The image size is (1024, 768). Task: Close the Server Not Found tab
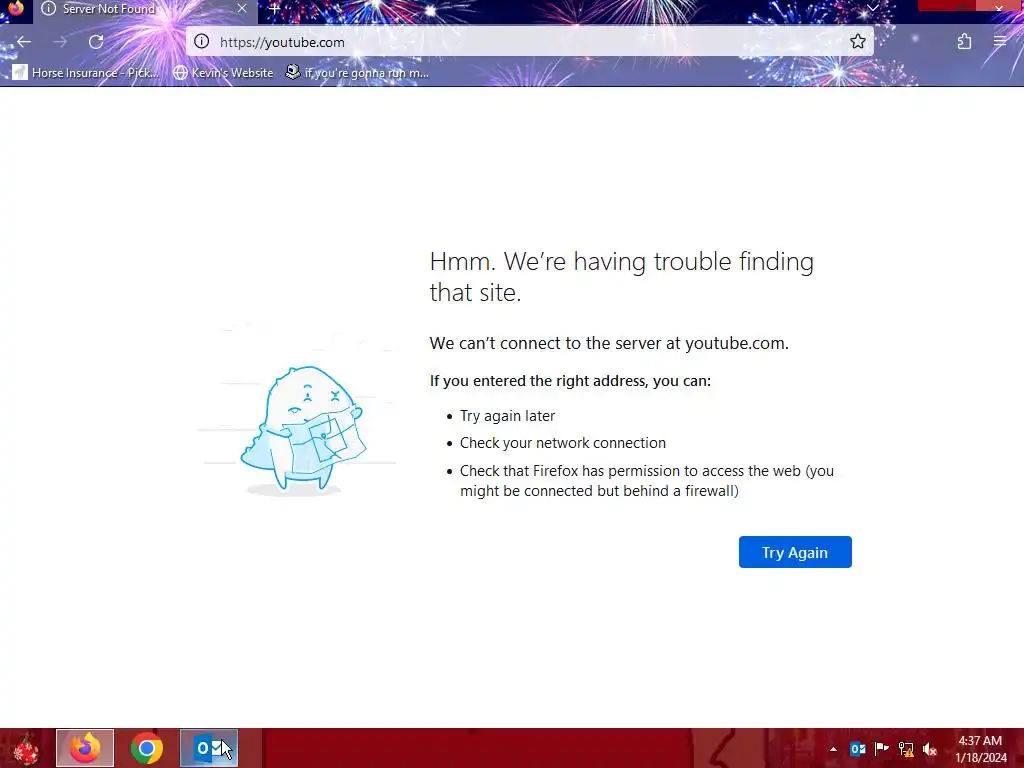(x=242, y=8)
